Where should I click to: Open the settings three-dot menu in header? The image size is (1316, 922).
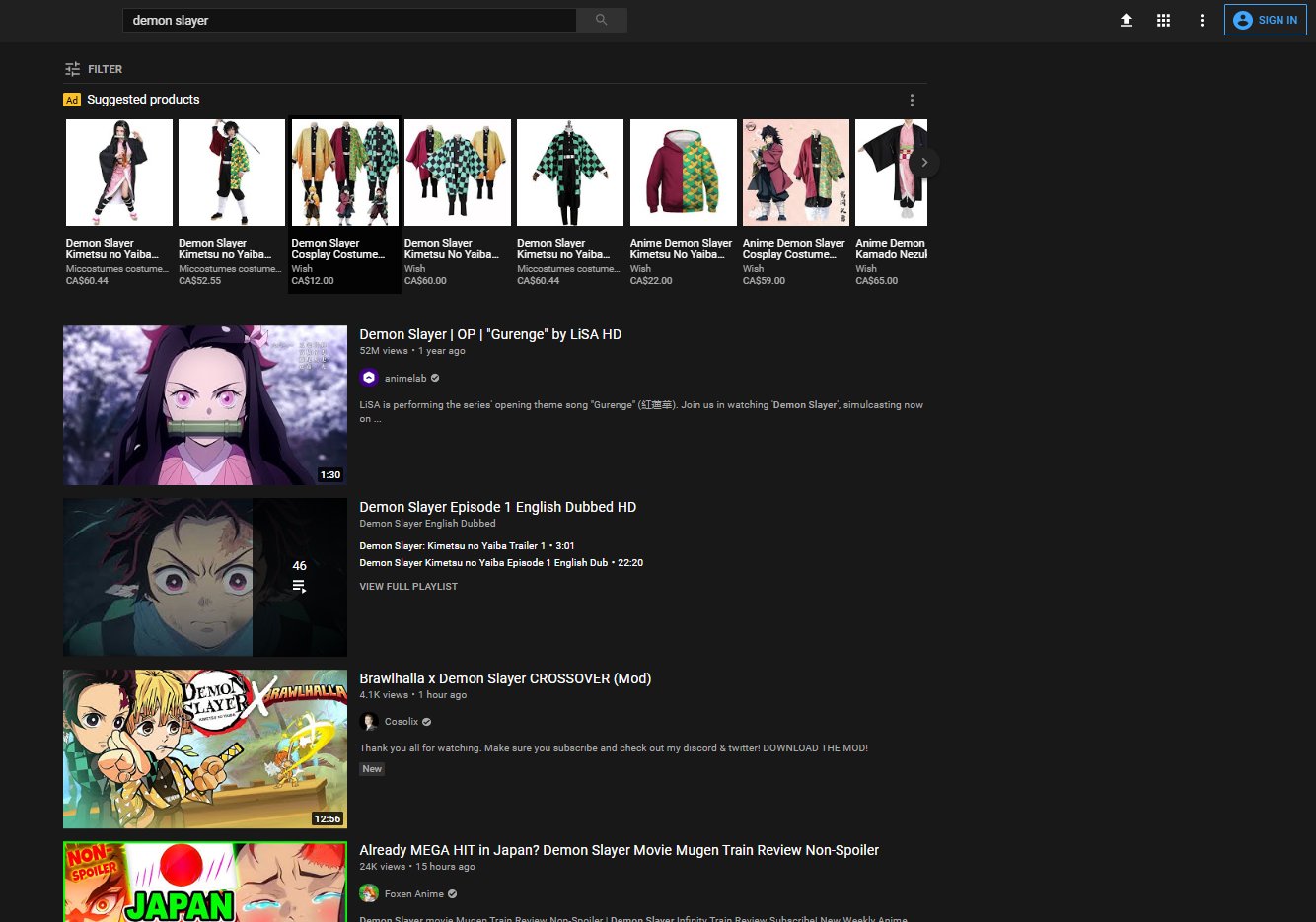[x=1202, y=20]
